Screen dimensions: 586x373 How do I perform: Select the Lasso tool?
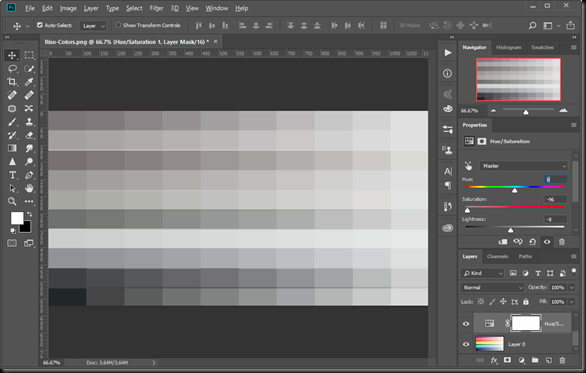12,69
